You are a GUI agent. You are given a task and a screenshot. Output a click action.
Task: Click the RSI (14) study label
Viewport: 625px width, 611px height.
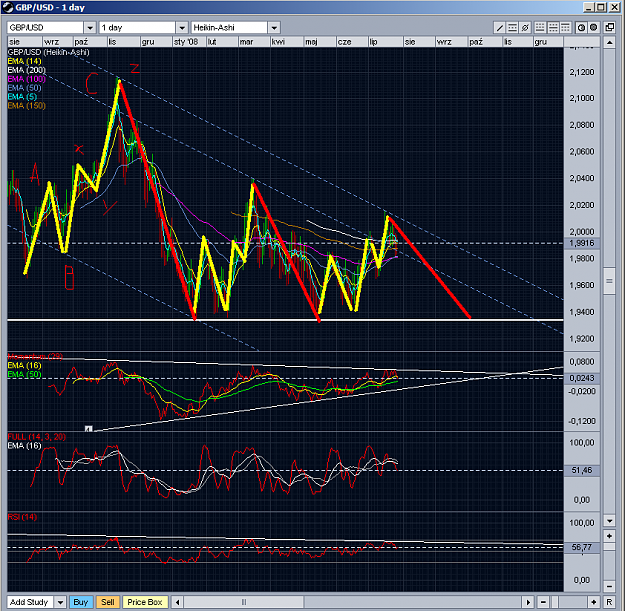(x=22, y=517)
